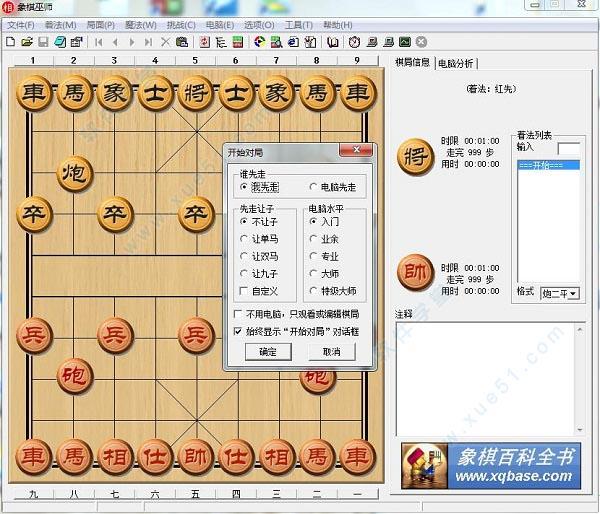Click the red 帥 piece on board
The width and height of the screenshot is (600, 514).
pyautogui.click(x=195, y=457)
